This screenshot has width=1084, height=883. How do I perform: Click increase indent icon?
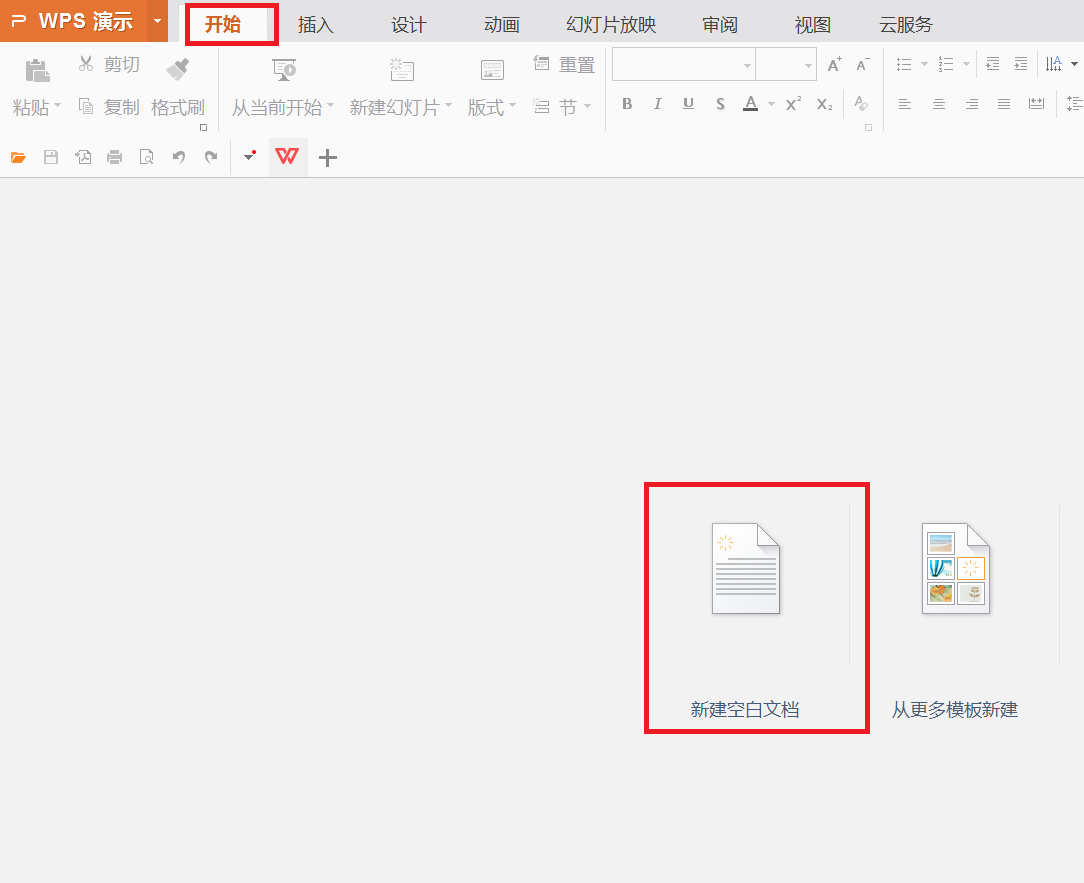(x=1020, y=64)
